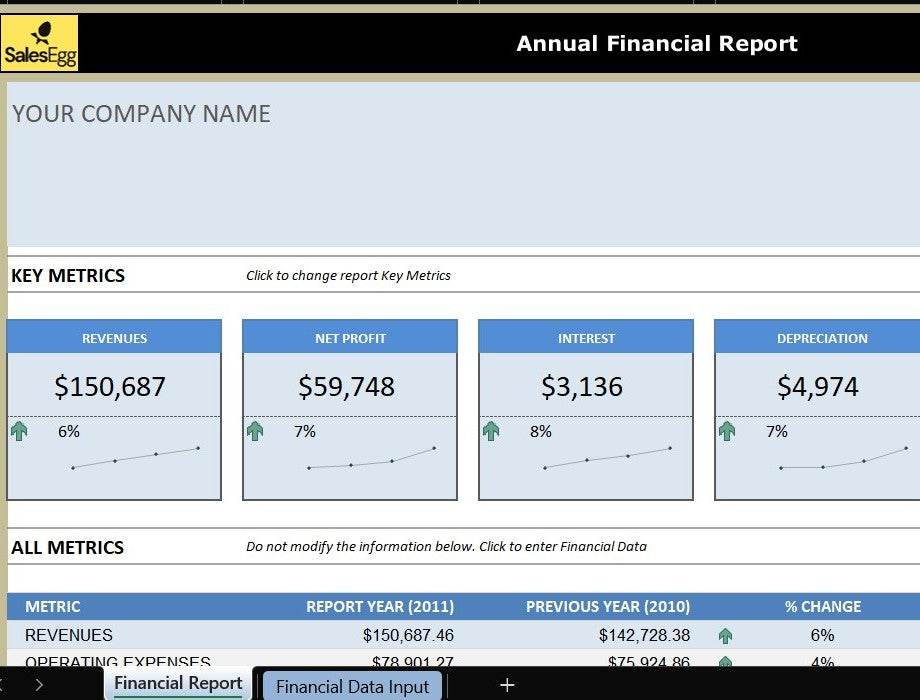The image size is (920, 700).
Task: Click the 'Click to change report Key Metrics' link
Action: coord(348,276)
